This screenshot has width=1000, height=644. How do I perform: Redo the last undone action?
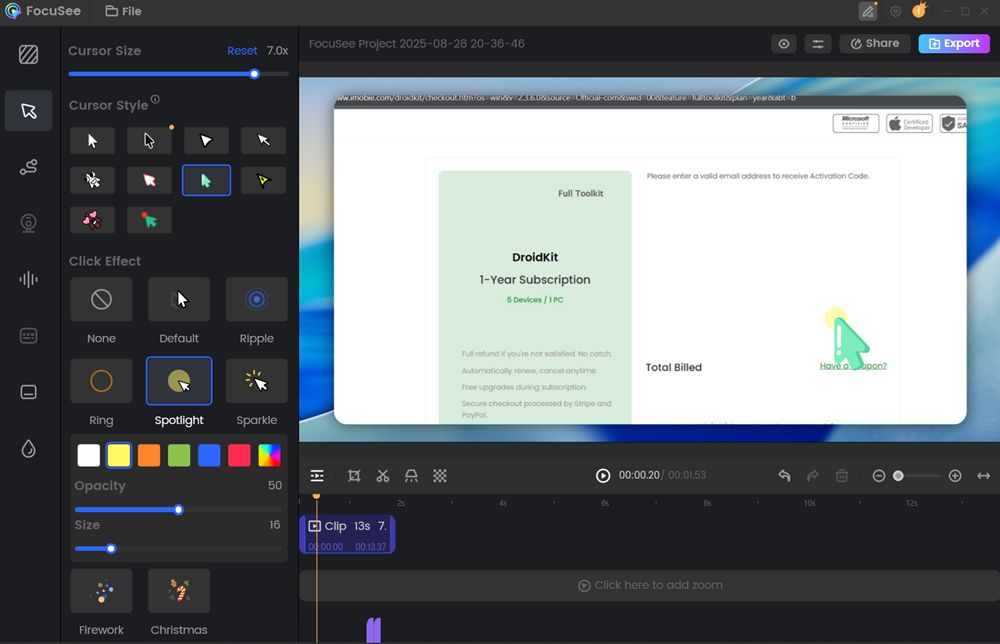click(813, 476)
